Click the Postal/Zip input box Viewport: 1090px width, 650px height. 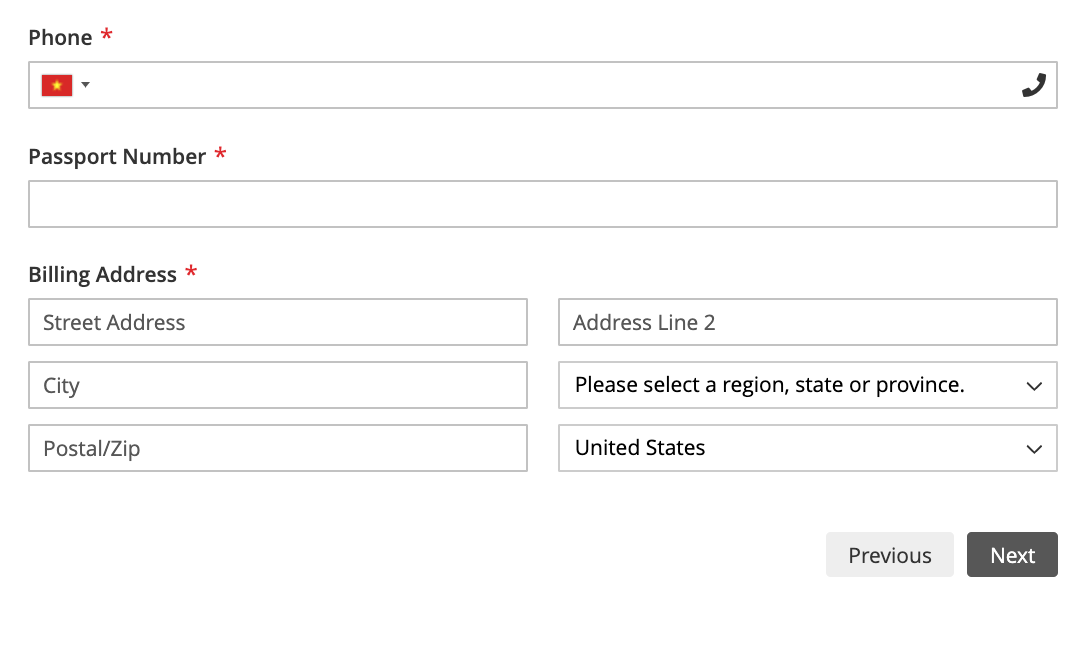(278, 448)
